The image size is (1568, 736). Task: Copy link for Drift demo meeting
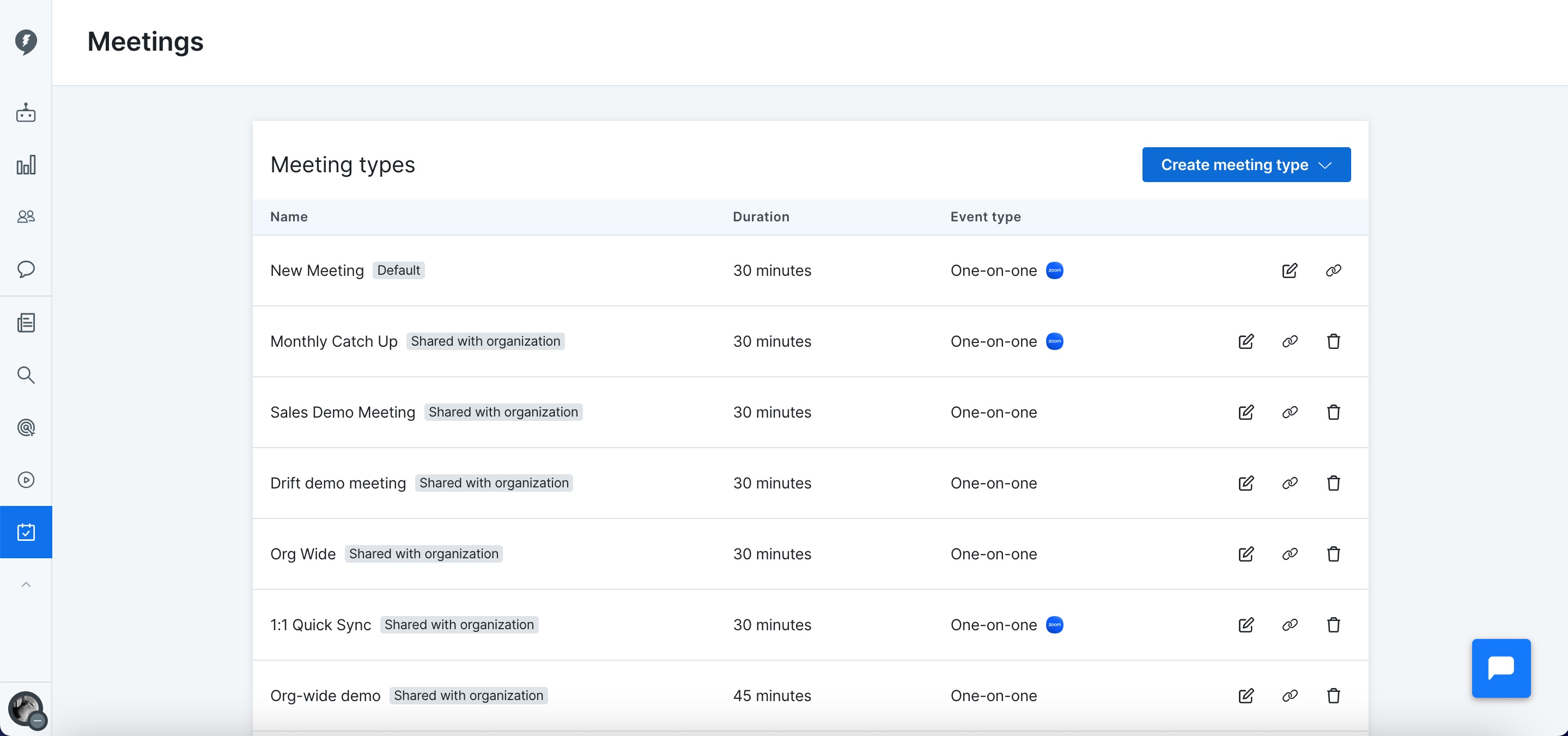click(1289, 483)
